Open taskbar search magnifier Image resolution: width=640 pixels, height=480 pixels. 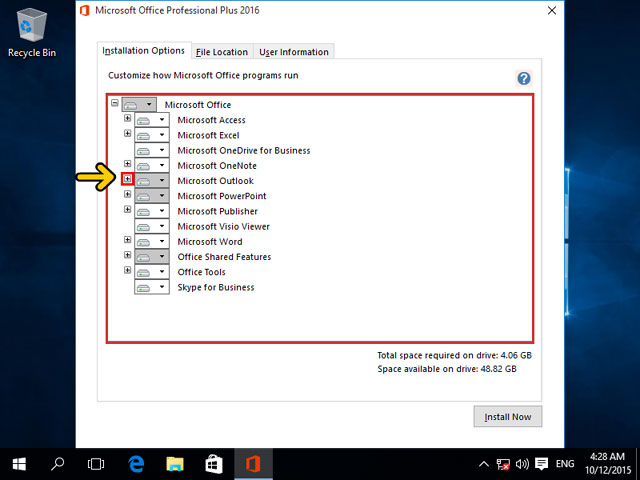(57, 464)
